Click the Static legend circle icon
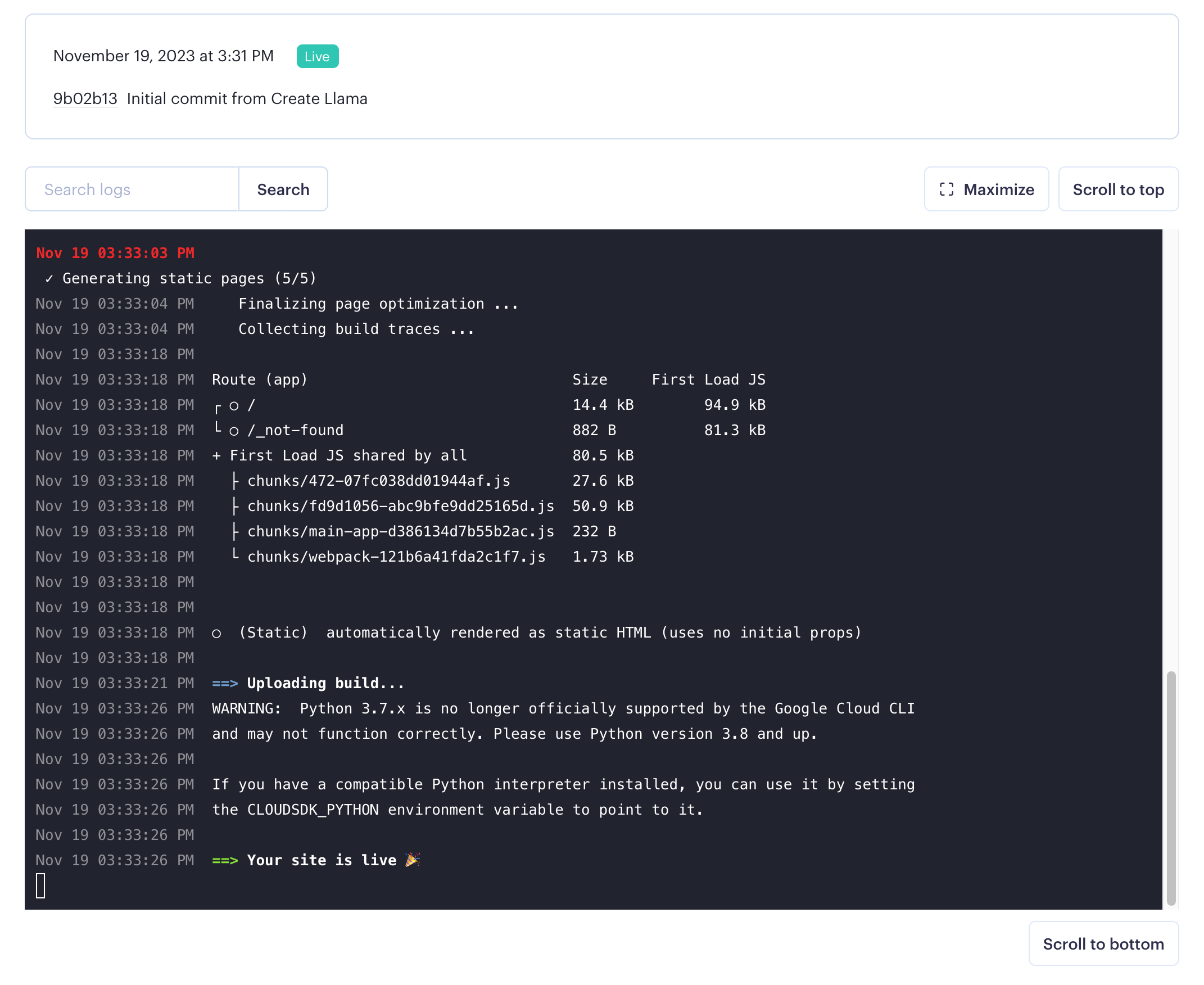Screen dimensions: 1204x985 [x=216, y=633]
